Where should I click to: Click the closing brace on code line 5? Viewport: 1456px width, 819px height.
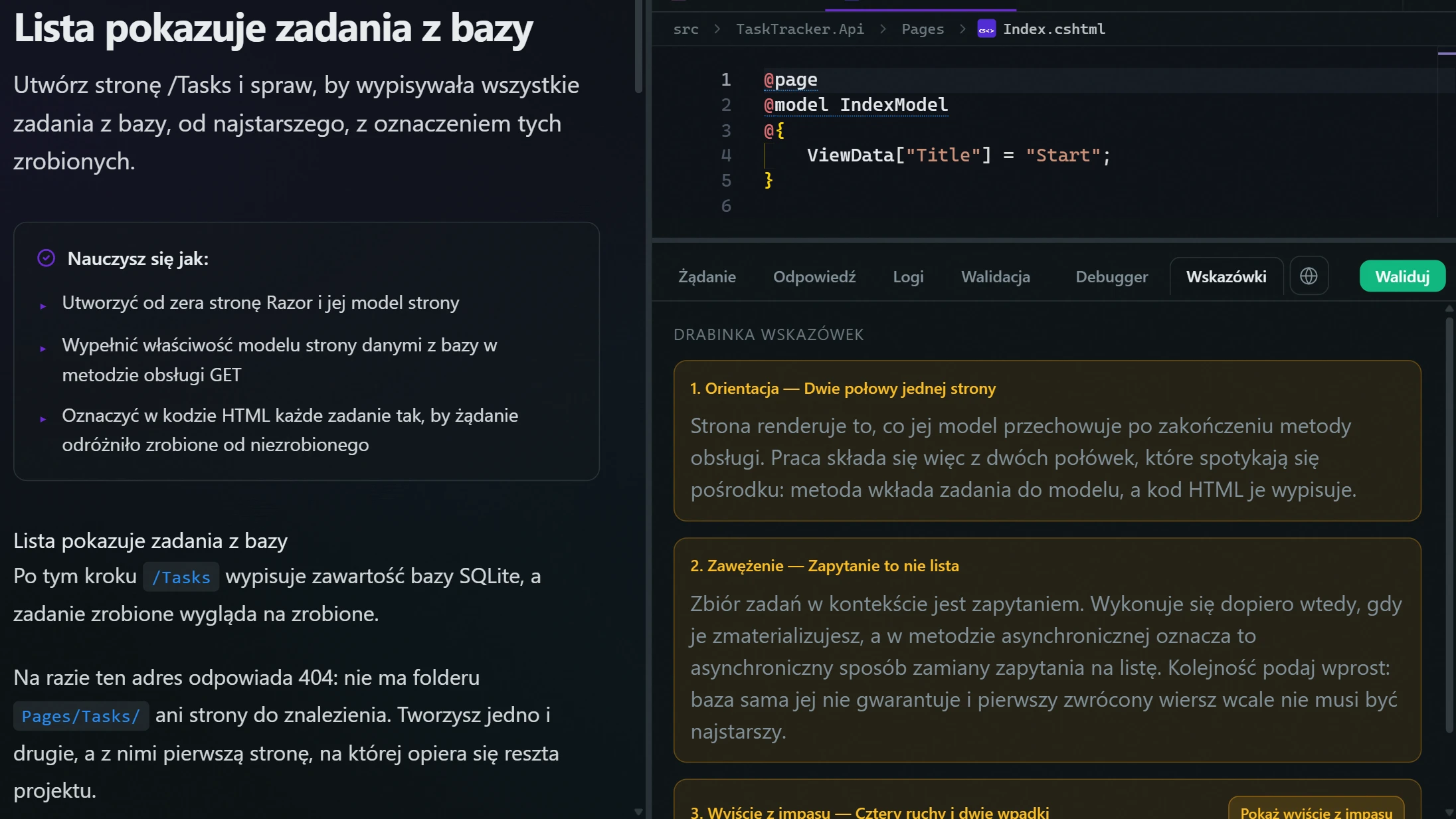point(769,180)
